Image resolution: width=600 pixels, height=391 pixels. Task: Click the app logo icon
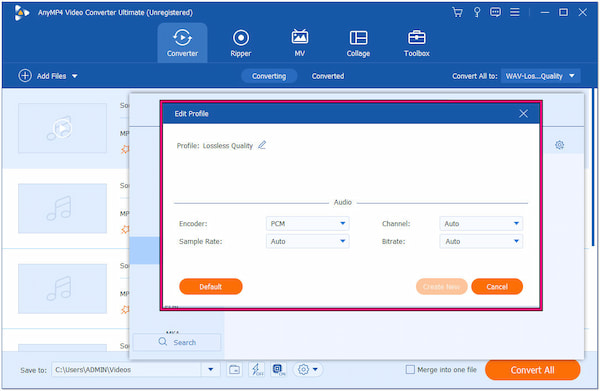click(22, 13)
